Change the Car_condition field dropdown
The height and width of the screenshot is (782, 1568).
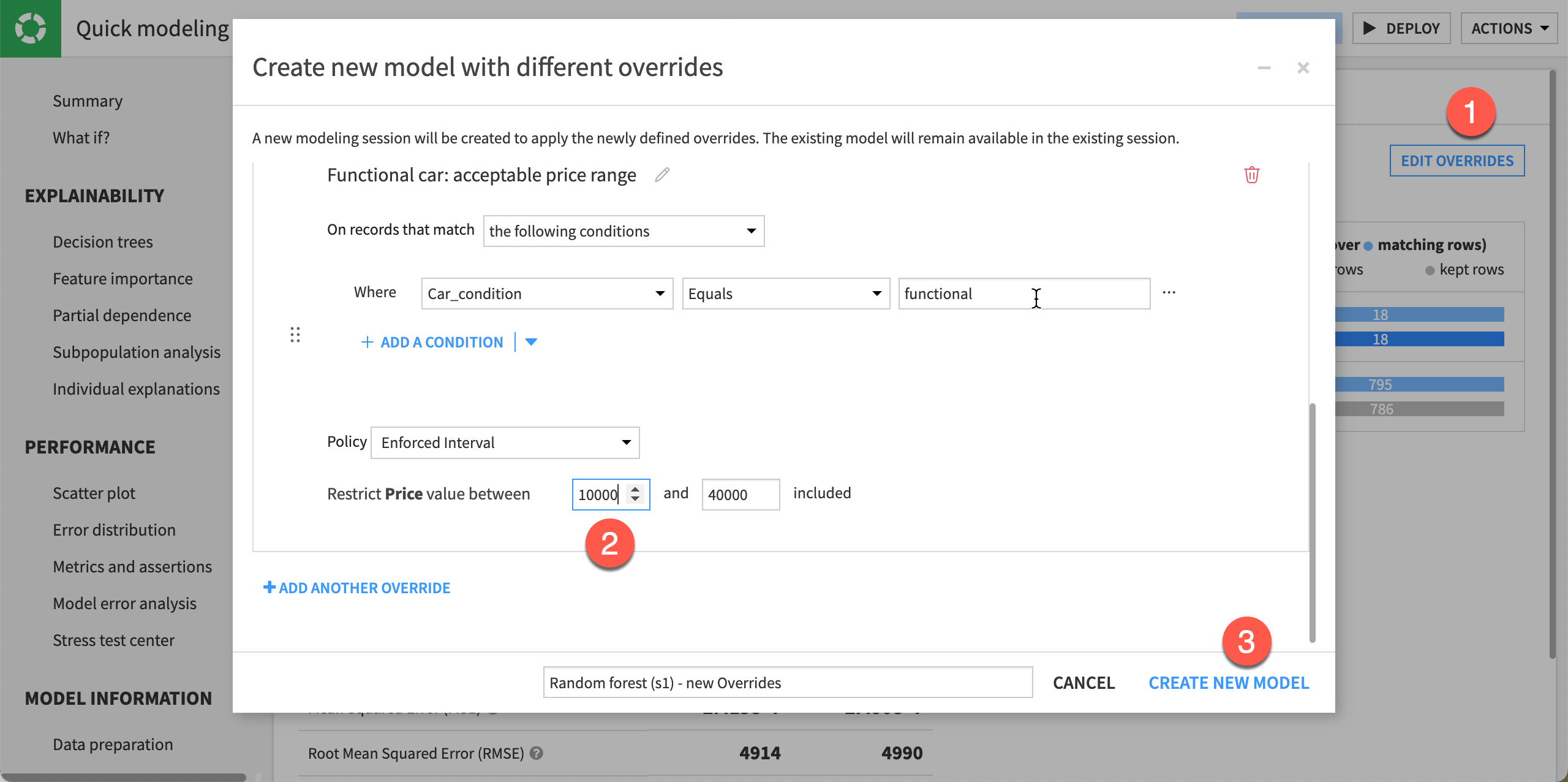coord(547,294)
